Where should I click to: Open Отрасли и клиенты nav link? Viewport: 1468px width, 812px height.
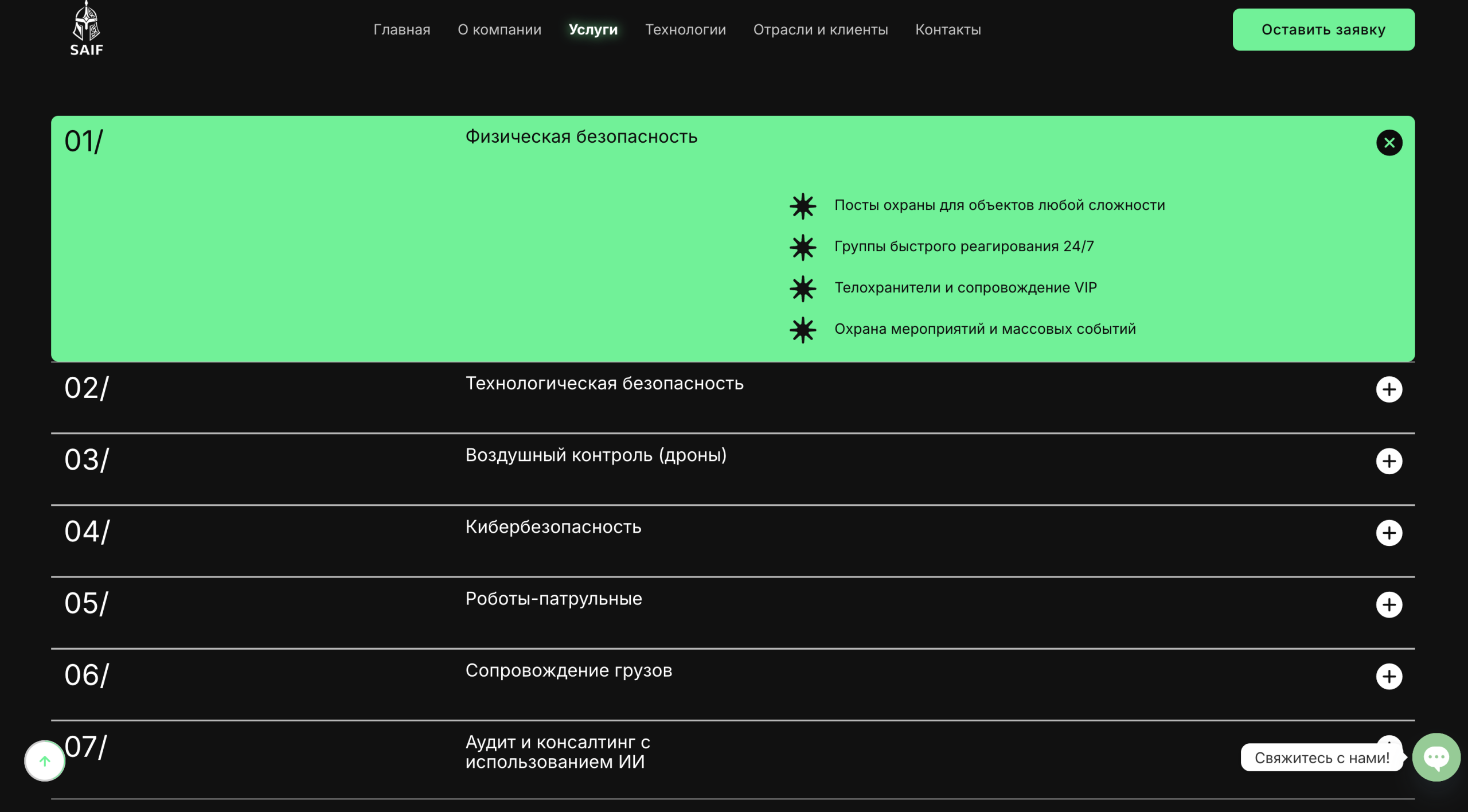(820, 30)
